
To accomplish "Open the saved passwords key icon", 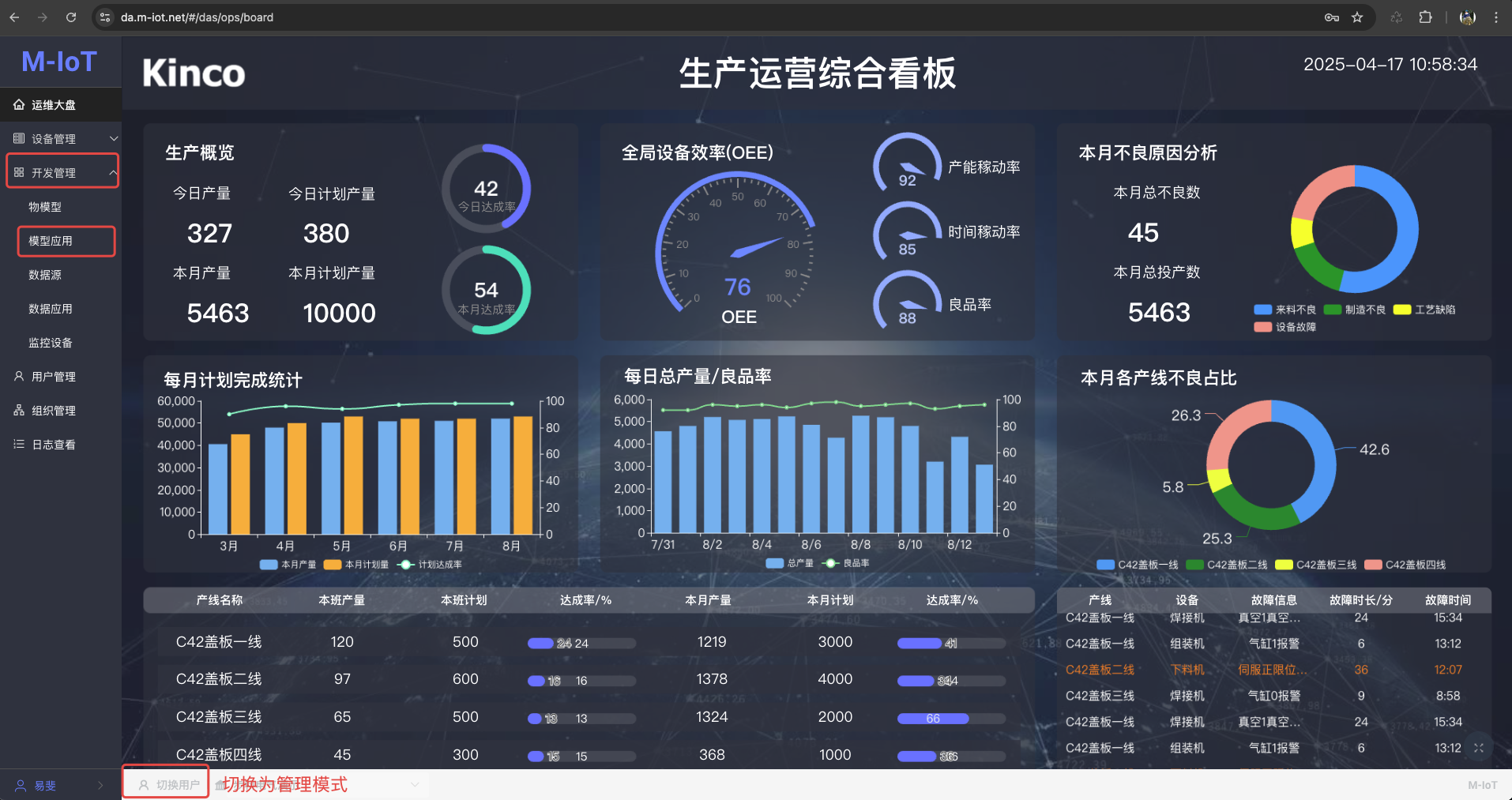I will [x=1332, y=17].
